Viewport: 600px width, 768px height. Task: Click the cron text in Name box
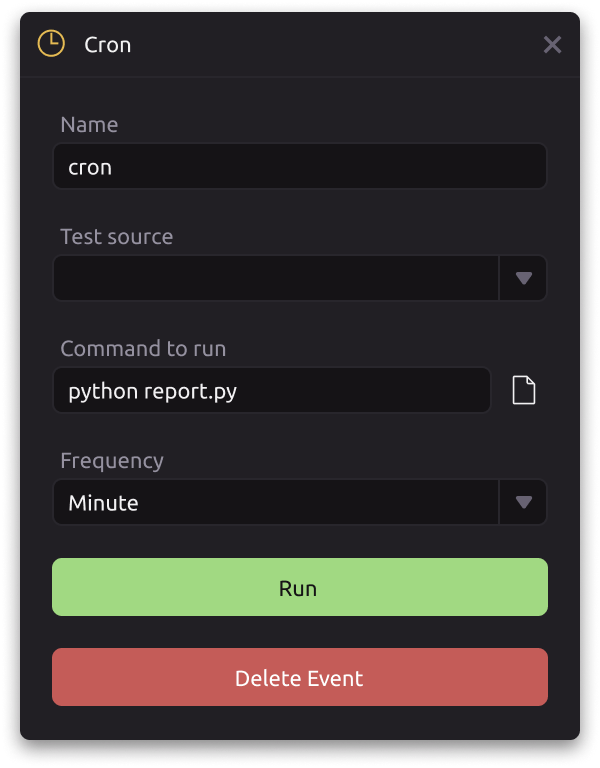90,168
